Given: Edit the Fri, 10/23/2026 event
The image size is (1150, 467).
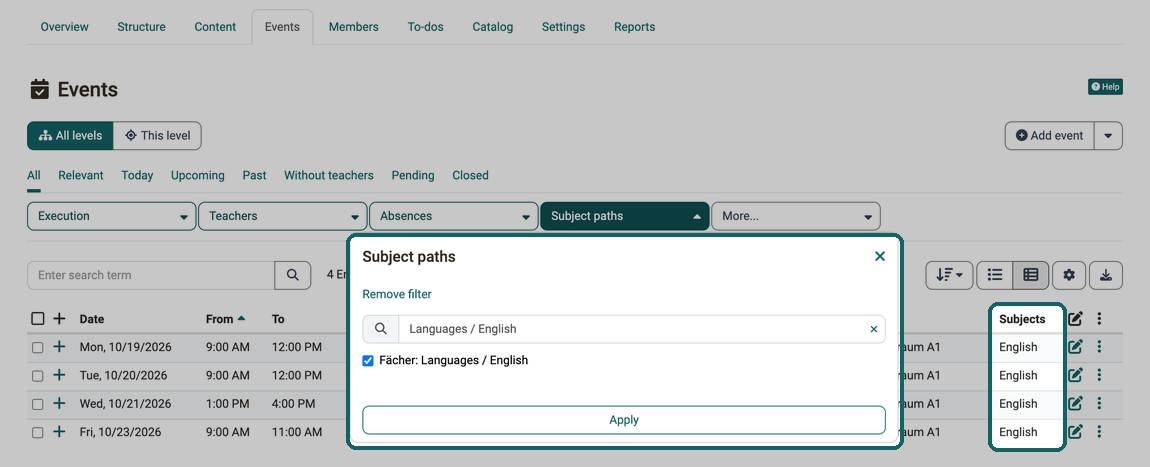Looking at the screenshot, I should 1075,432.
